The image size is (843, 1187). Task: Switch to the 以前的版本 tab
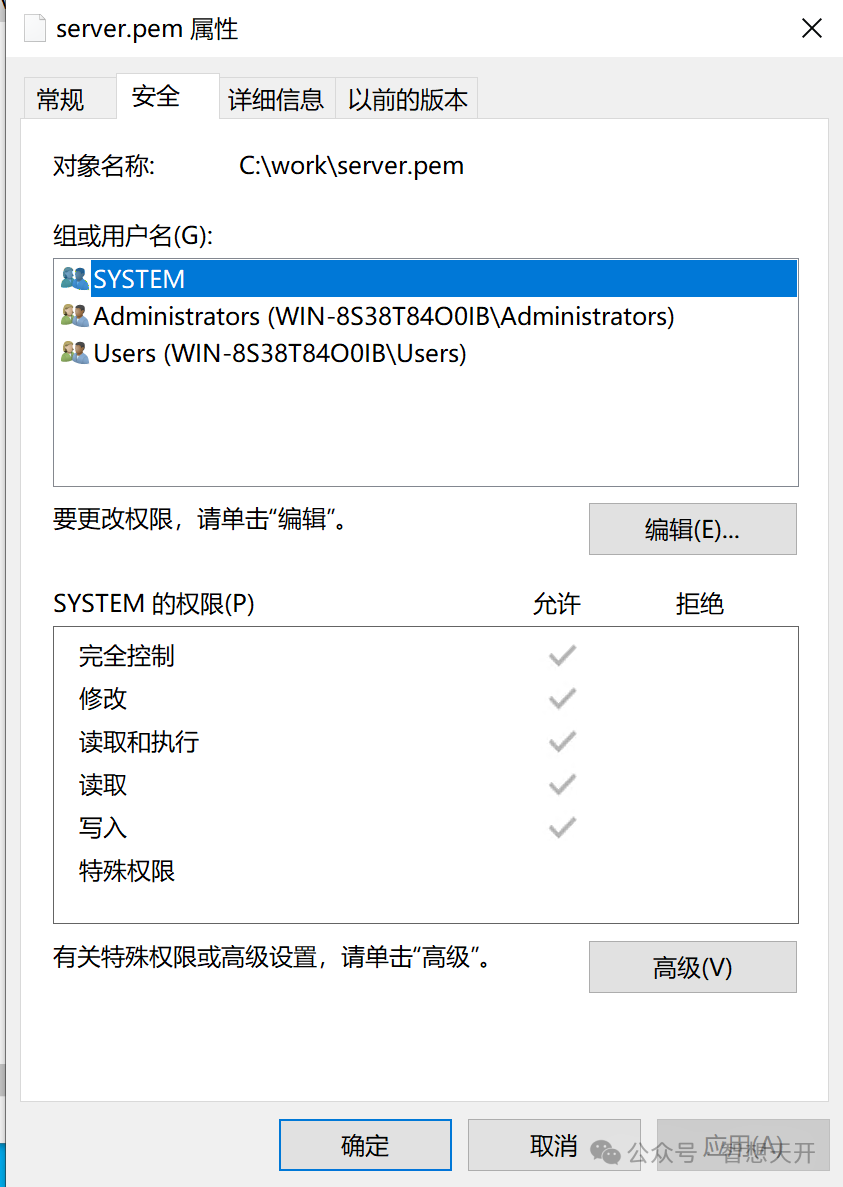point(407,99)
